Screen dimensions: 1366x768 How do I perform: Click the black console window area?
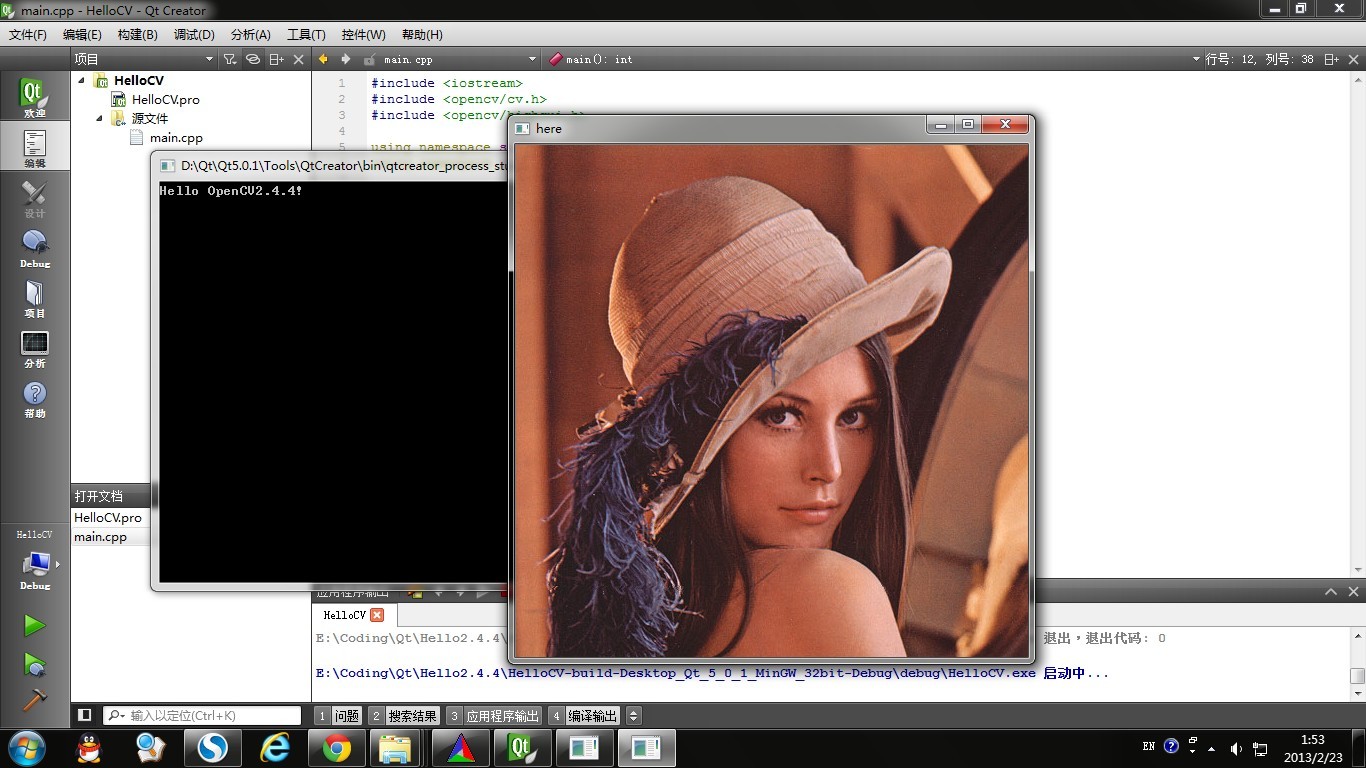[333, 382]
